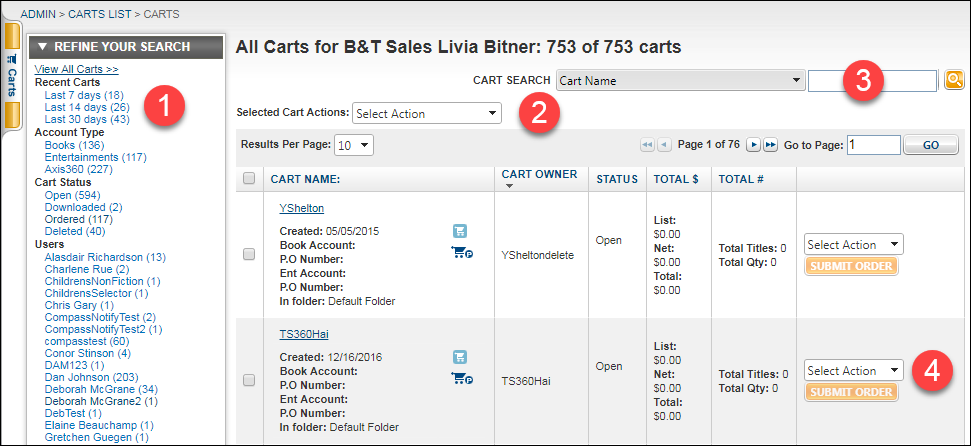Filter by user Deborah McGrane (34)
Image resolution: width=971 pixels, height=446 pixels.
(x=102, y=390)
